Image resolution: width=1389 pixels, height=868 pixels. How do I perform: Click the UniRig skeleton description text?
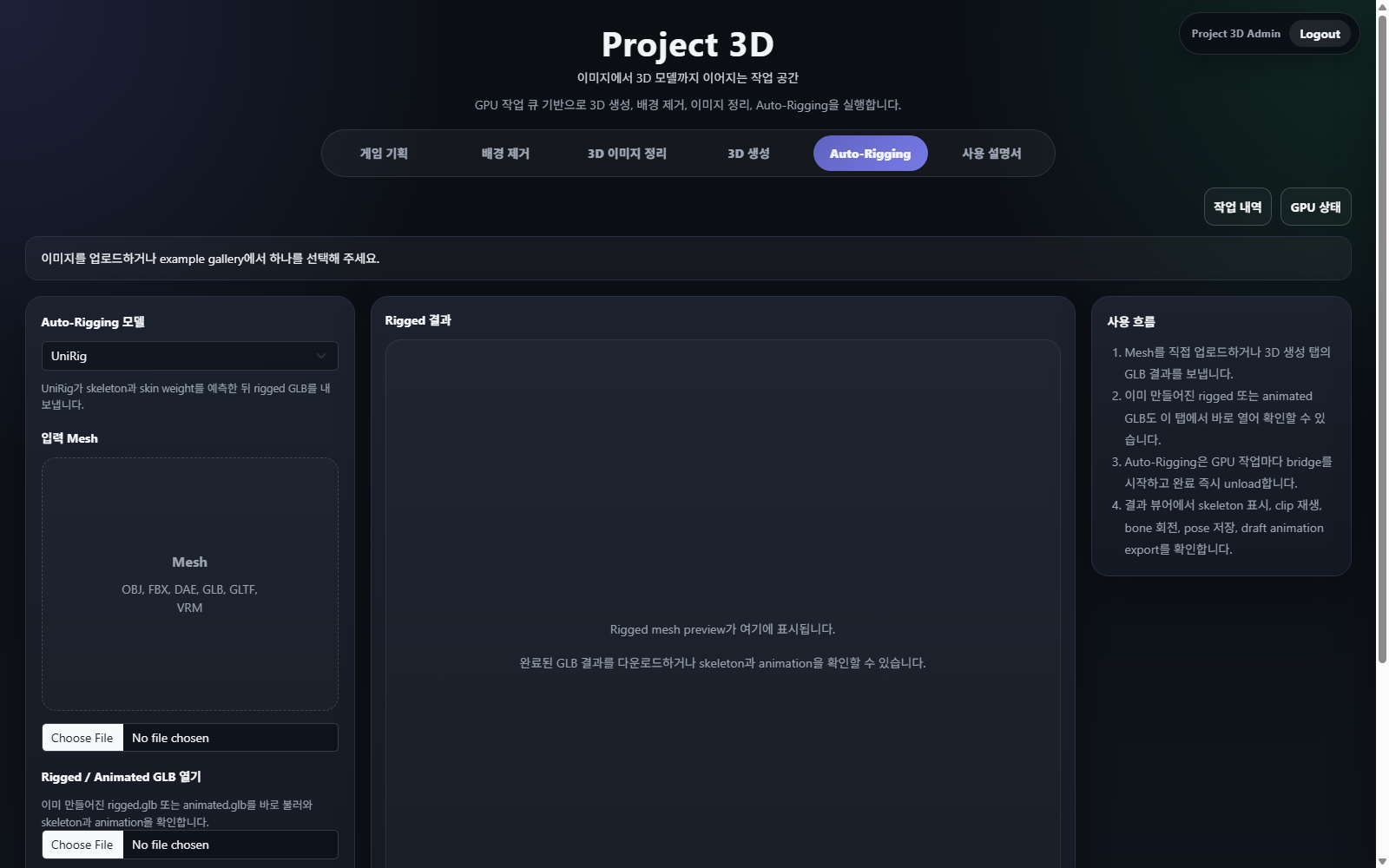(x=186, y=397)
